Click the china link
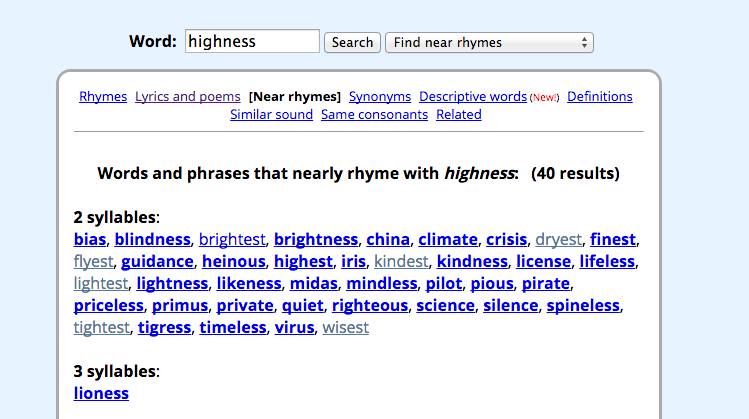The image size is (749, 419). (x=388, y=239)
